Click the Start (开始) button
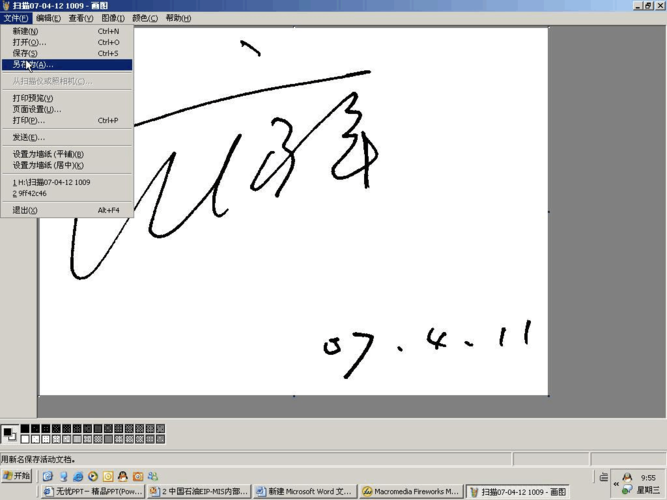 pos(17,477)
